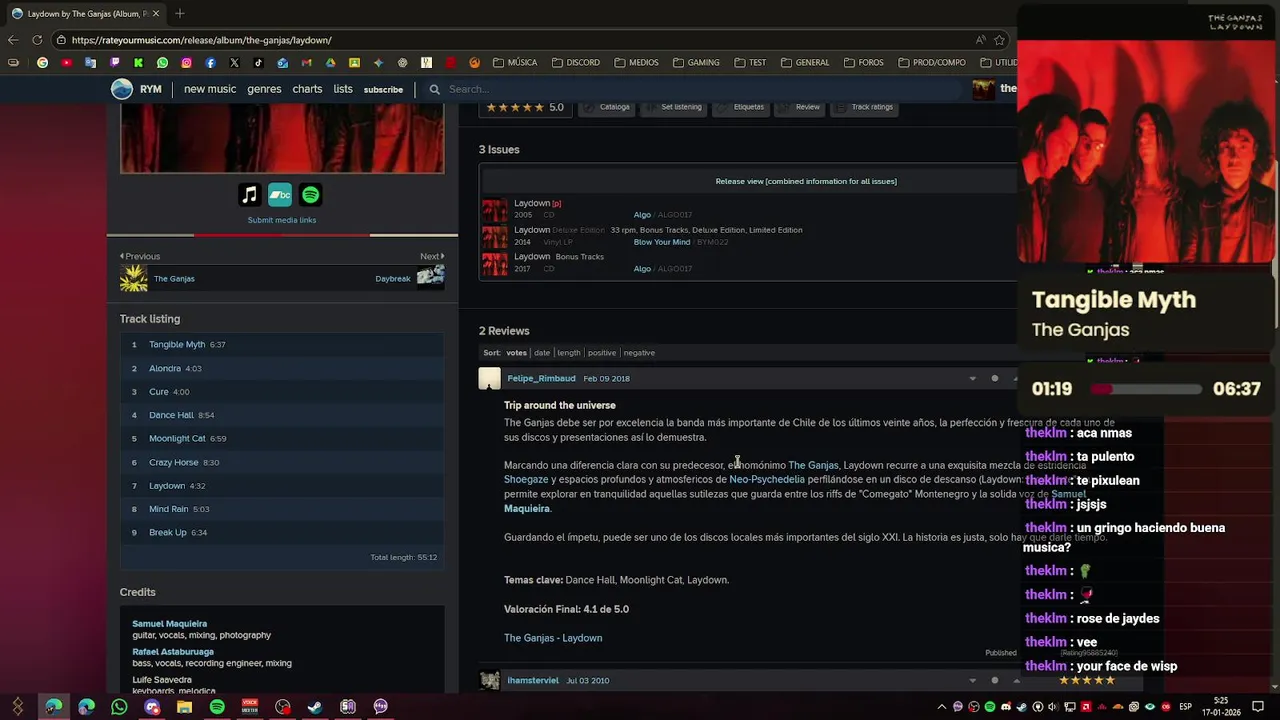Click the 5.0 star rating control
The width and height of the screenshot is (1280, 720).
[524, 107]
